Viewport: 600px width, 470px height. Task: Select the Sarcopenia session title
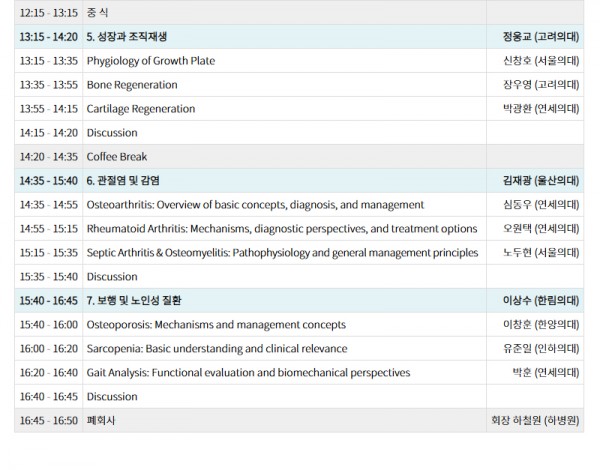click(x=216, y=349)
